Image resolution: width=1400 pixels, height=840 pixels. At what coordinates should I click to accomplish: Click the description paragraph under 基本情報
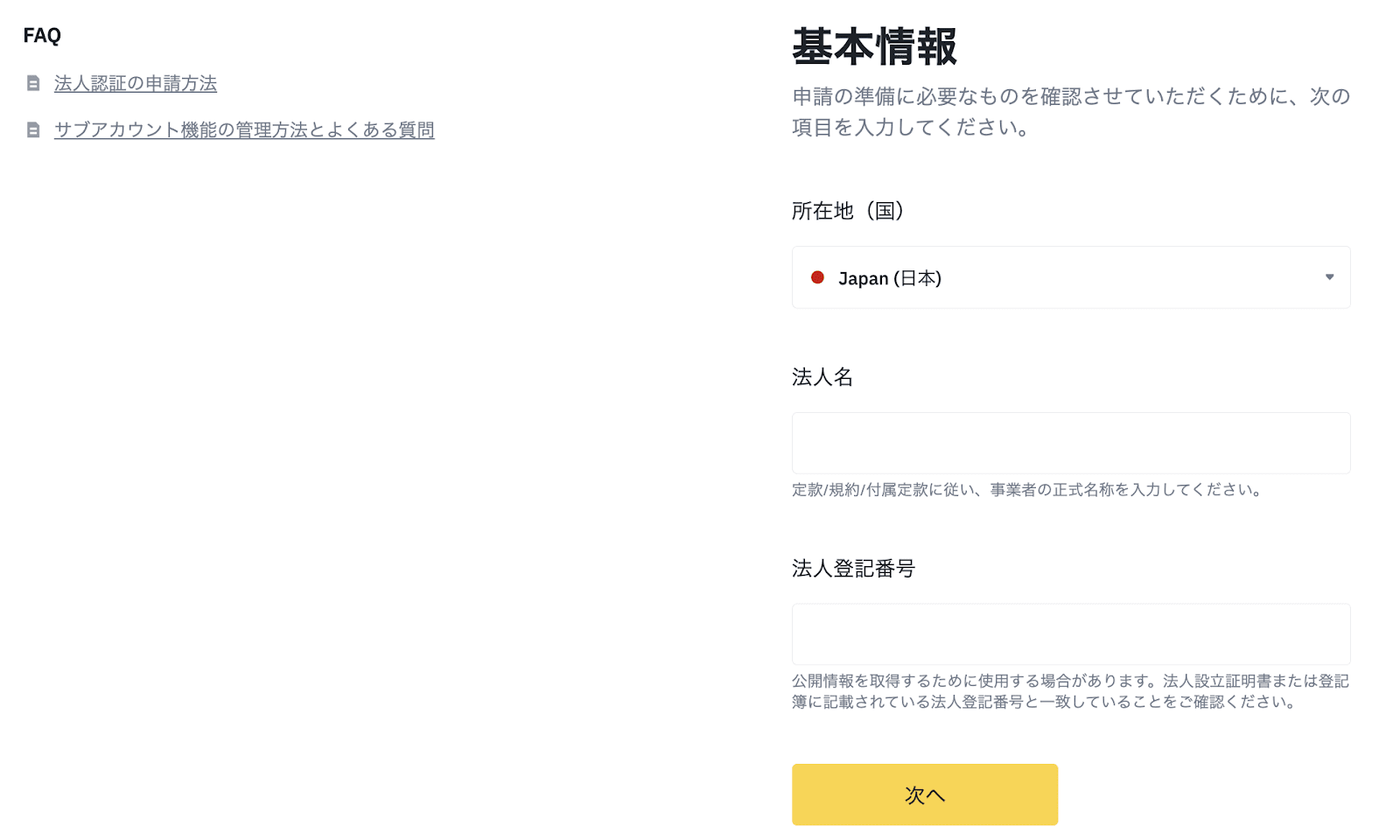(x=1070, y=112)
